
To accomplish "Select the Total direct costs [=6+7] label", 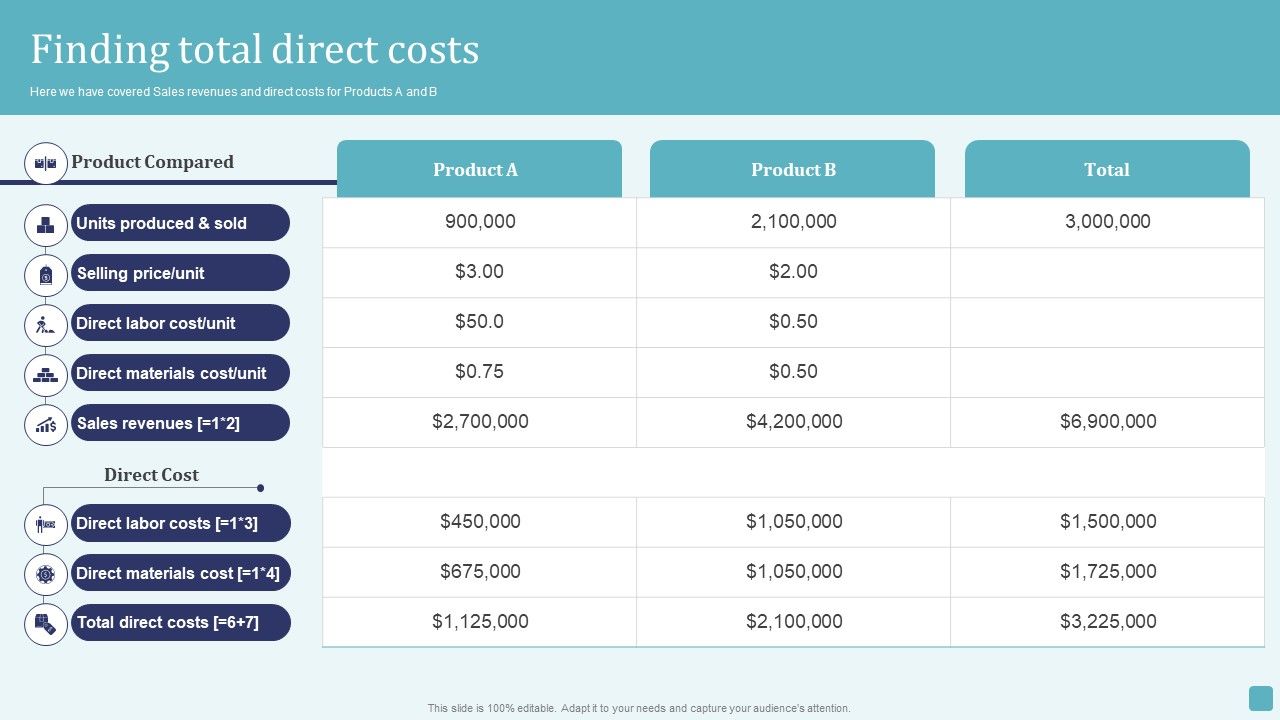I will point(180,622).
